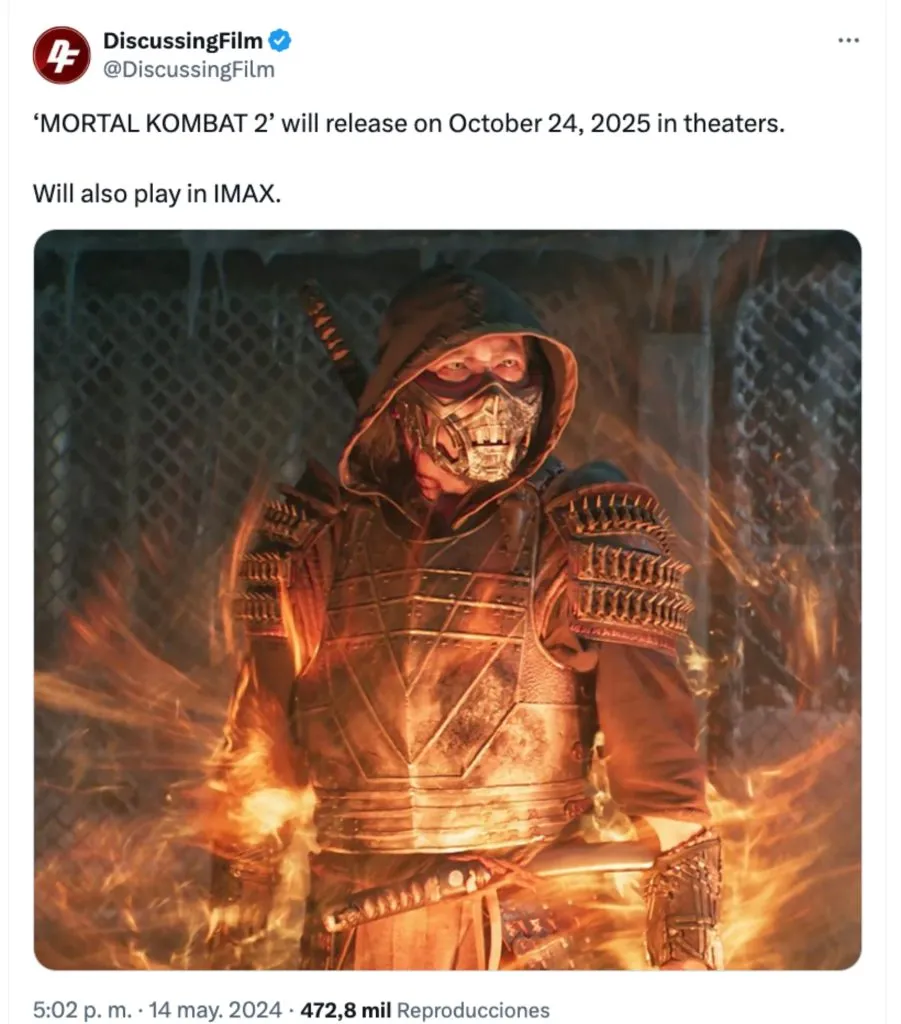This screenshot has height=1024, width=901.
Task: Open the Mortal Kombat 2 image
Action: click(447, 600)
